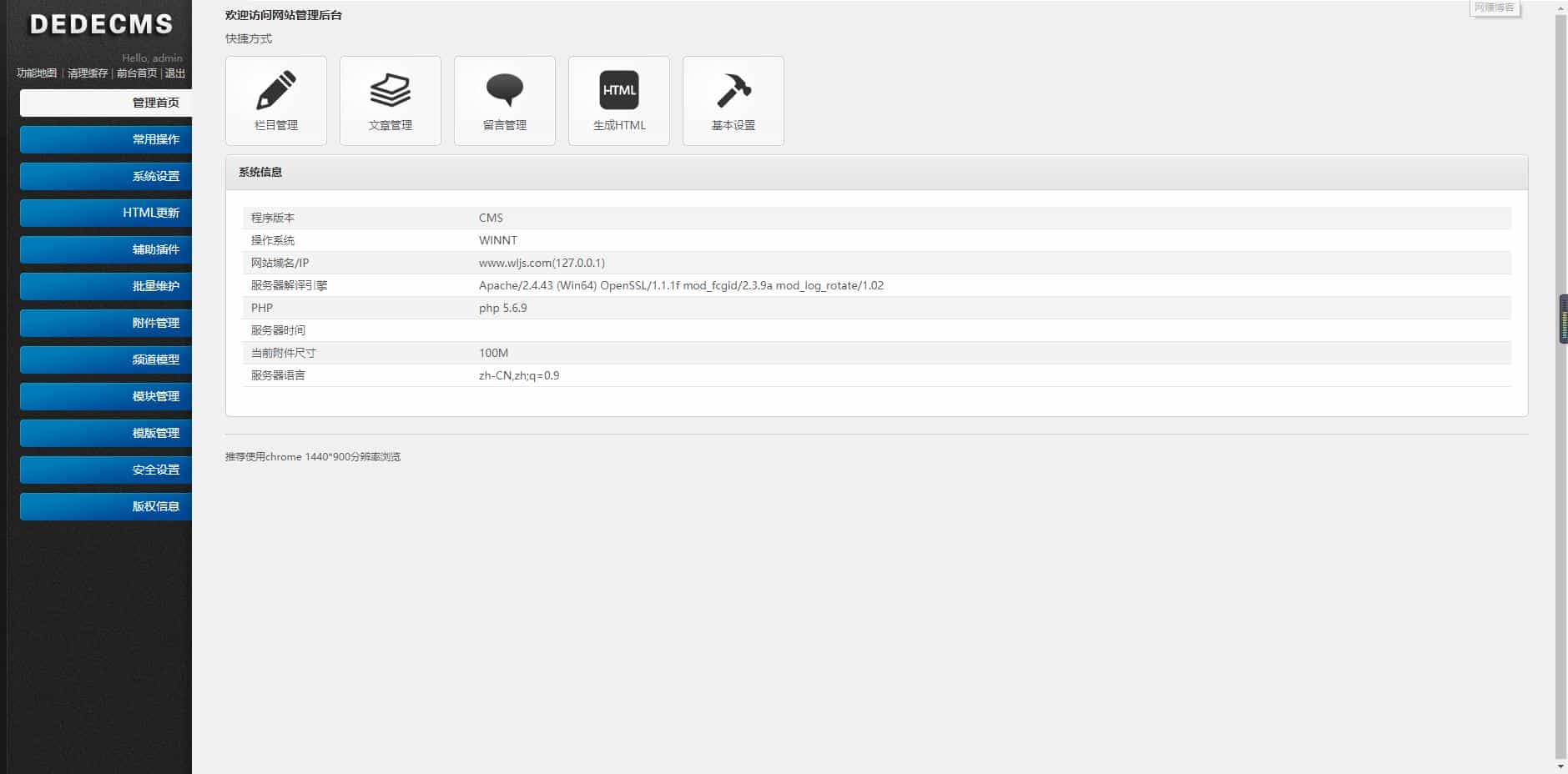1568x774 pixels.
Task: Click the 系统信息 panel header
Action: [876, 173]
